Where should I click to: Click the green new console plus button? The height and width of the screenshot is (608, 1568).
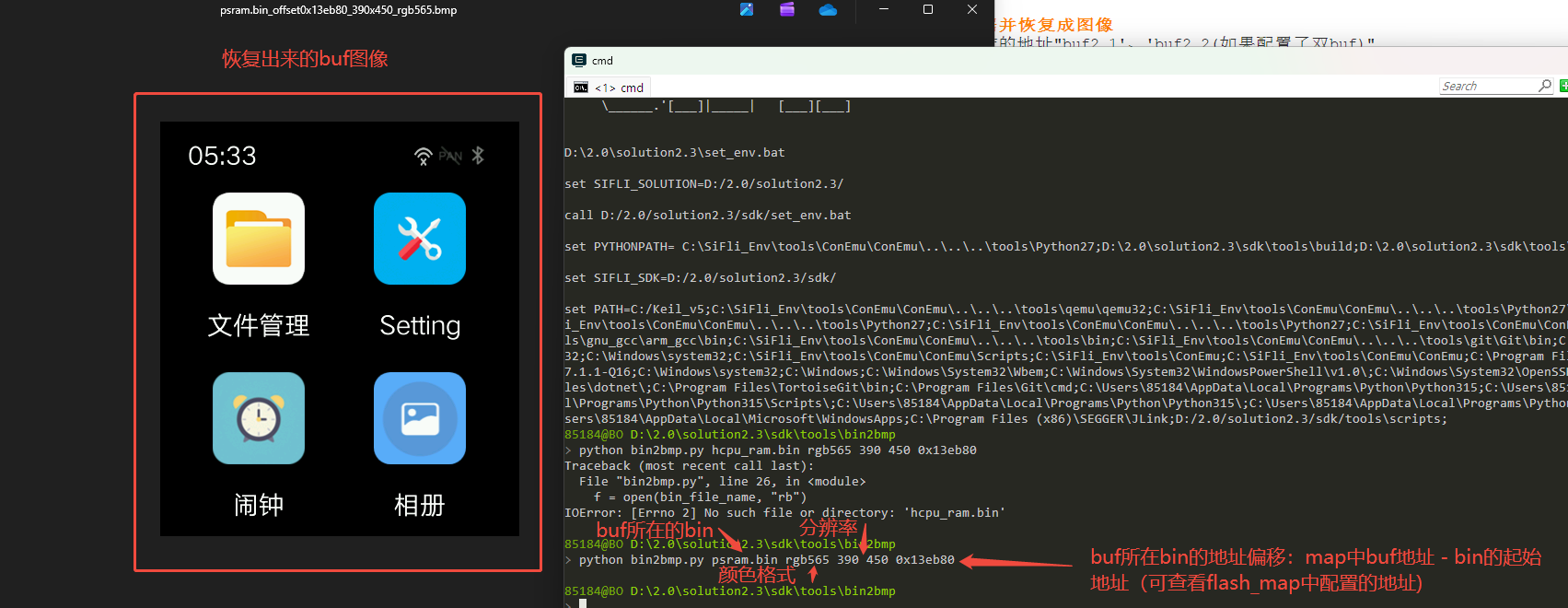tap(1562, 86)
